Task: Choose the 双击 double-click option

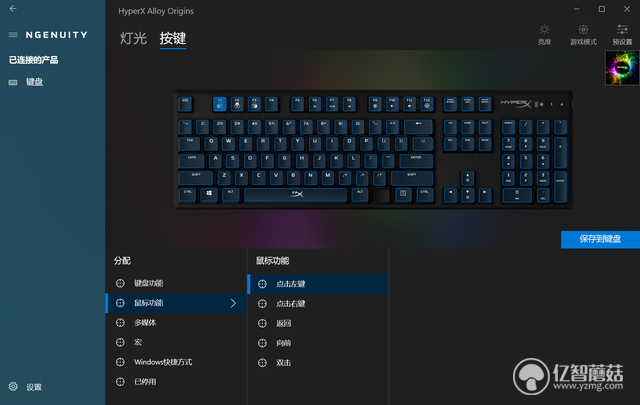Action: pos(318,363)
